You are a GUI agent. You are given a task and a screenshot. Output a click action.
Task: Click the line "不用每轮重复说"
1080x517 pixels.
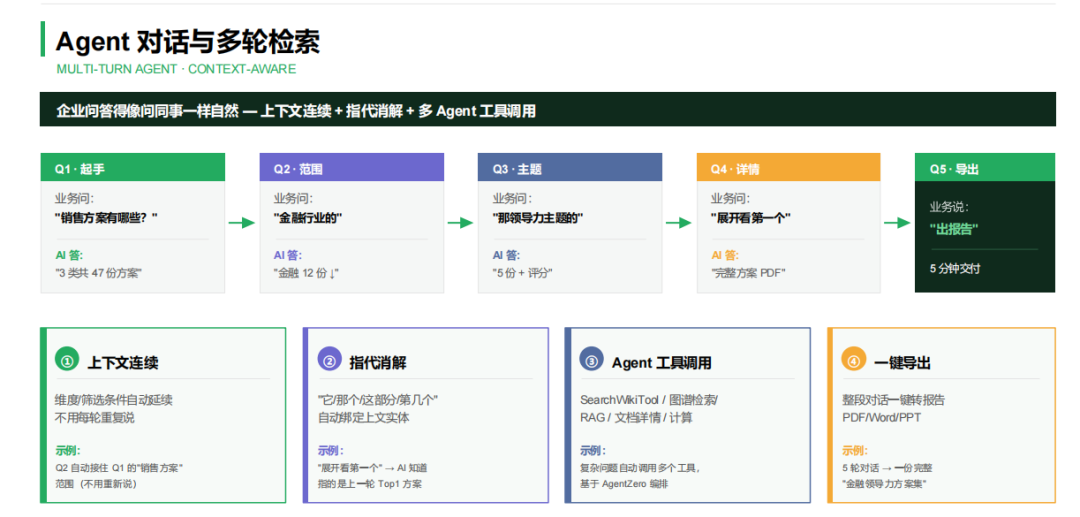95,418
